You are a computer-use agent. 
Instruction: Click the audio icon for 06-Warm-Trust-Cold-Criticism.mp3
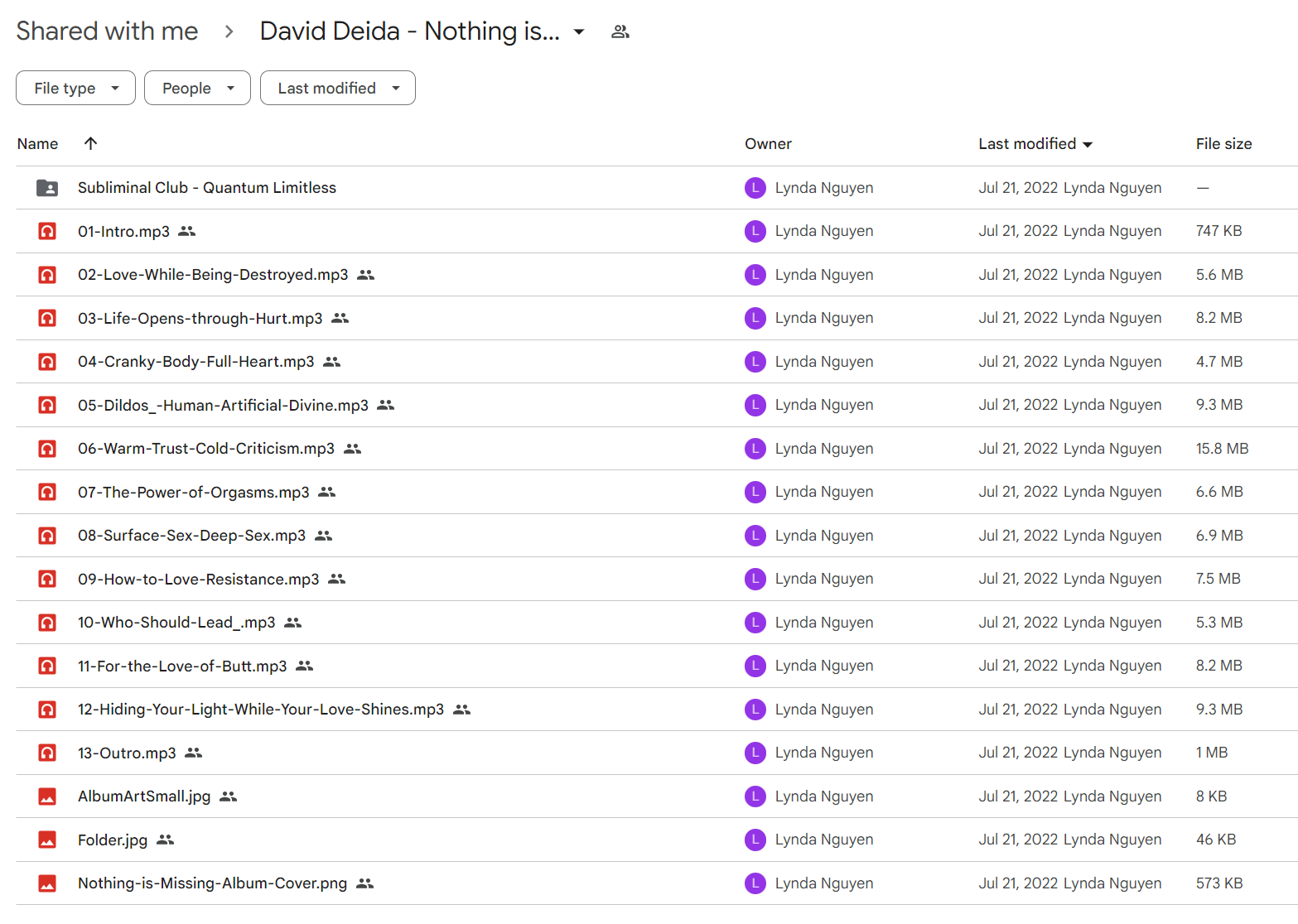(x=47, y=449)
